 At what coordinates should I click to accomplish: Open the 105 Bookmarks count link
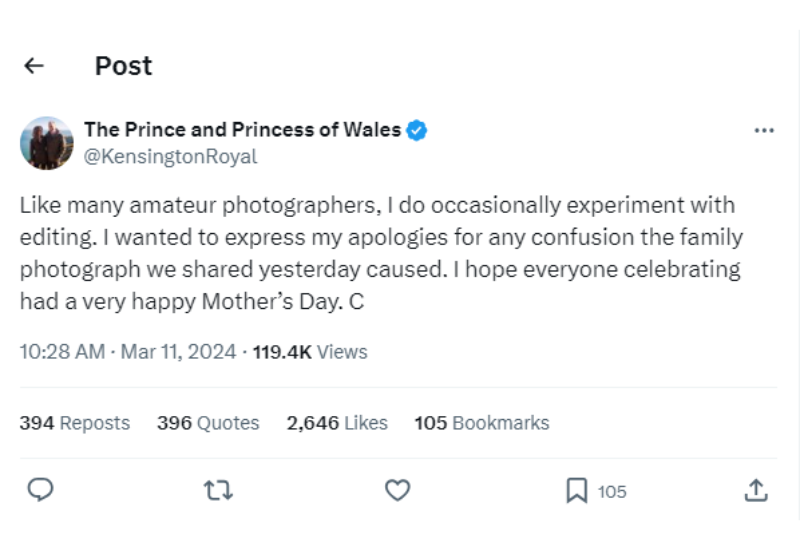pyautogui.click(x=482, y=423)
